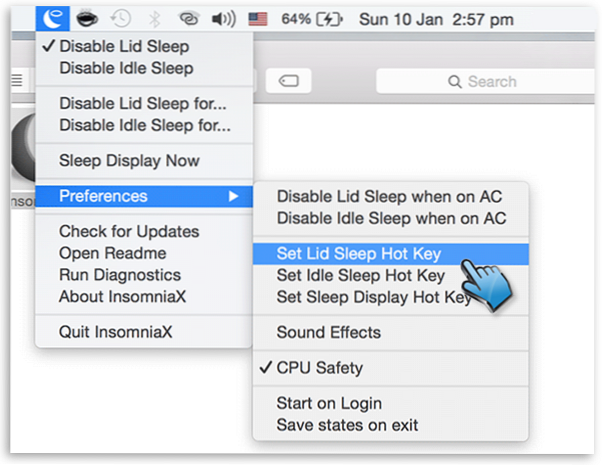The image size is (602, 465).
Task: Enable Start on Login
Action: [x=328, y=404]
